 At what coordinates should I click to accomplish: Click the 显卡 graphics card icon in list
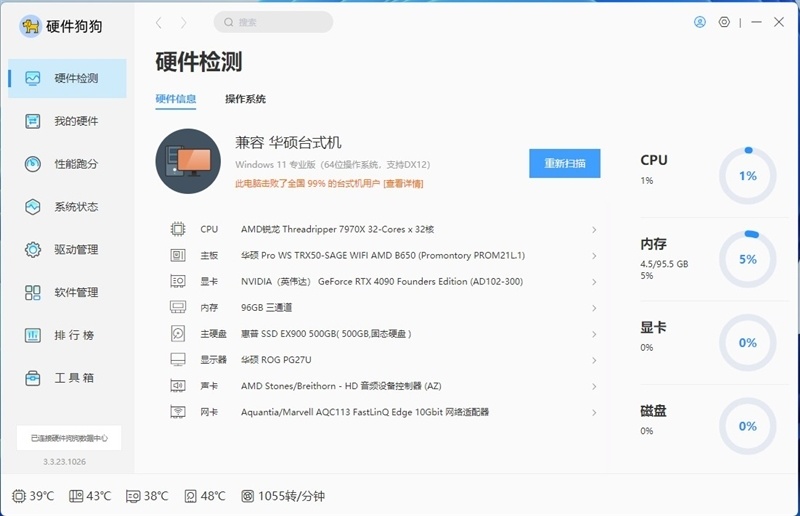[x=178, y=281]
